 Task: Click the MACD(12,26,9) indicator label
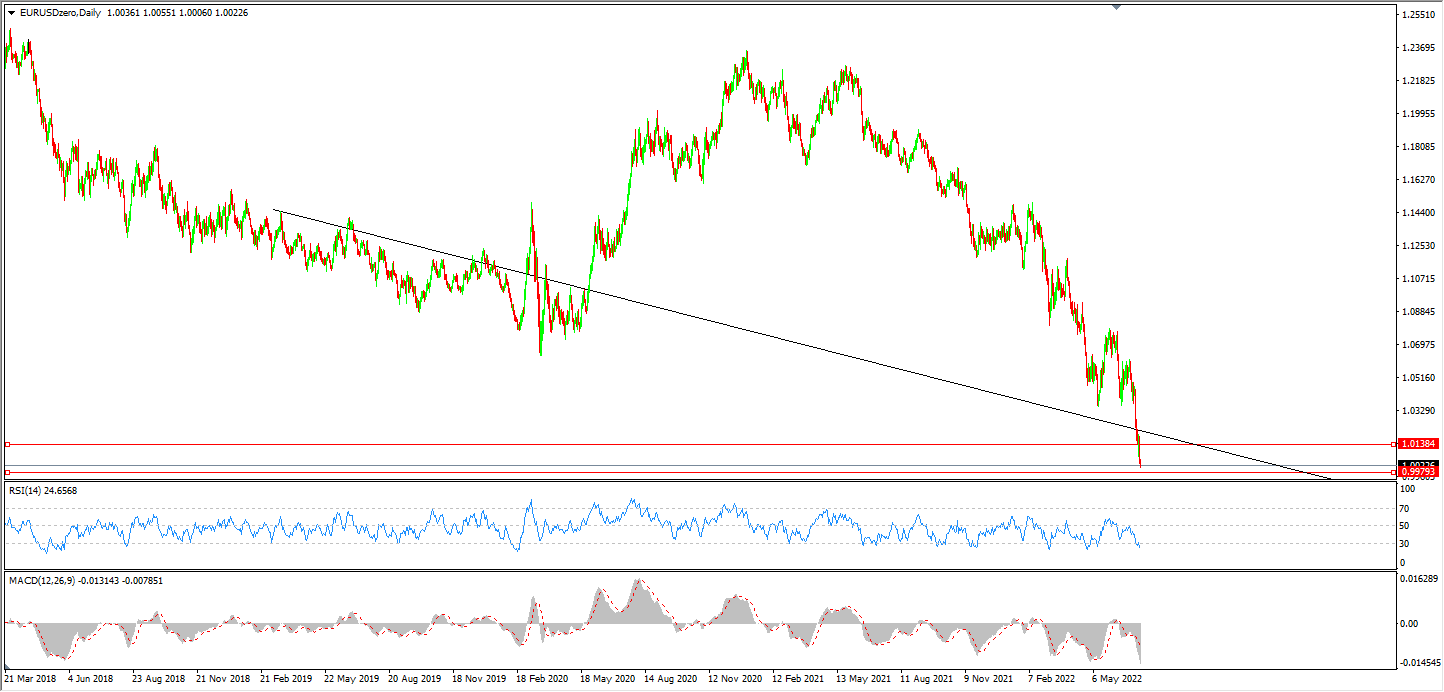[x=86, y=580]
